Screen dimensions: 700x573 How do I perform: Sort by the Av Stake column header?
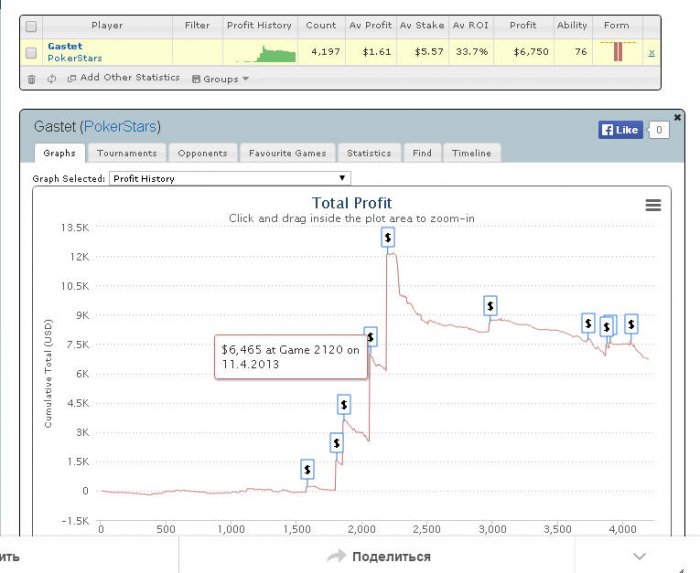422,25
